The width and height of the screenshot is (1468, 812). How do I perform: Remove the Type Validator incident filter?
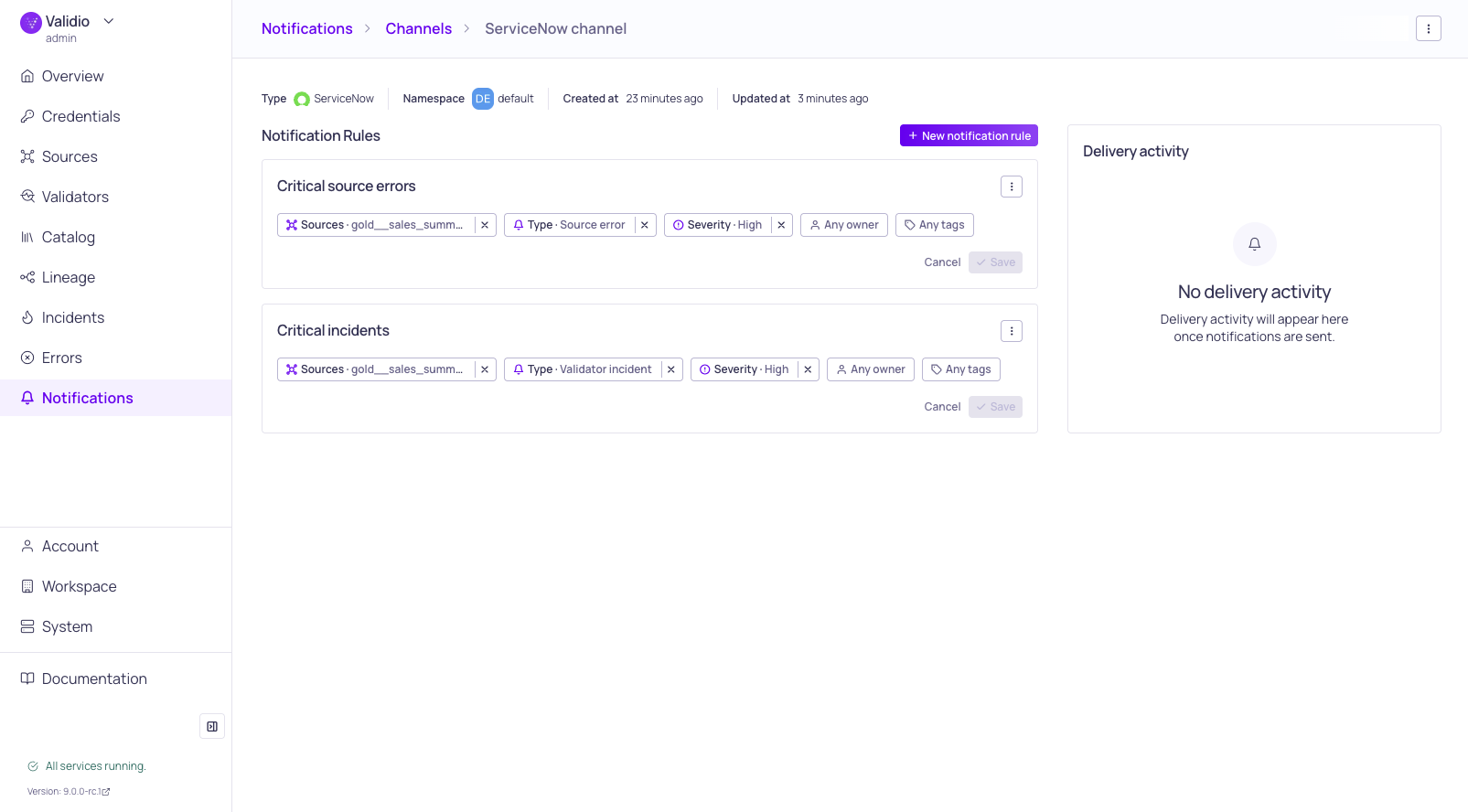[x=671, y=369]
